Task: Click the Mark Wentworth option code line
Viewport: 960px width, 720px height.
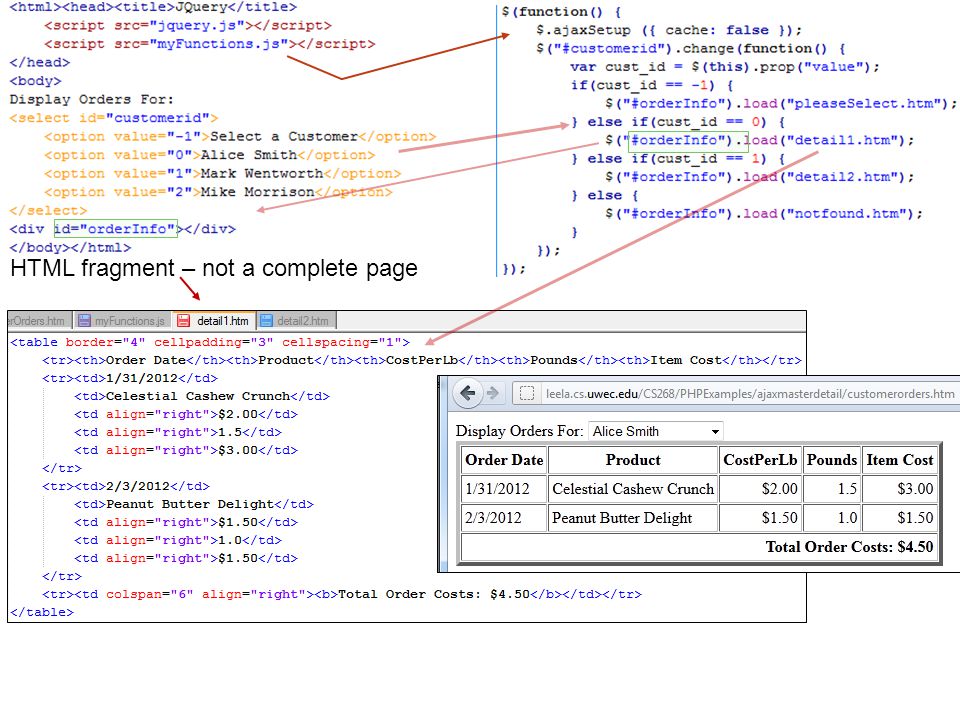Action: [222, 173]
